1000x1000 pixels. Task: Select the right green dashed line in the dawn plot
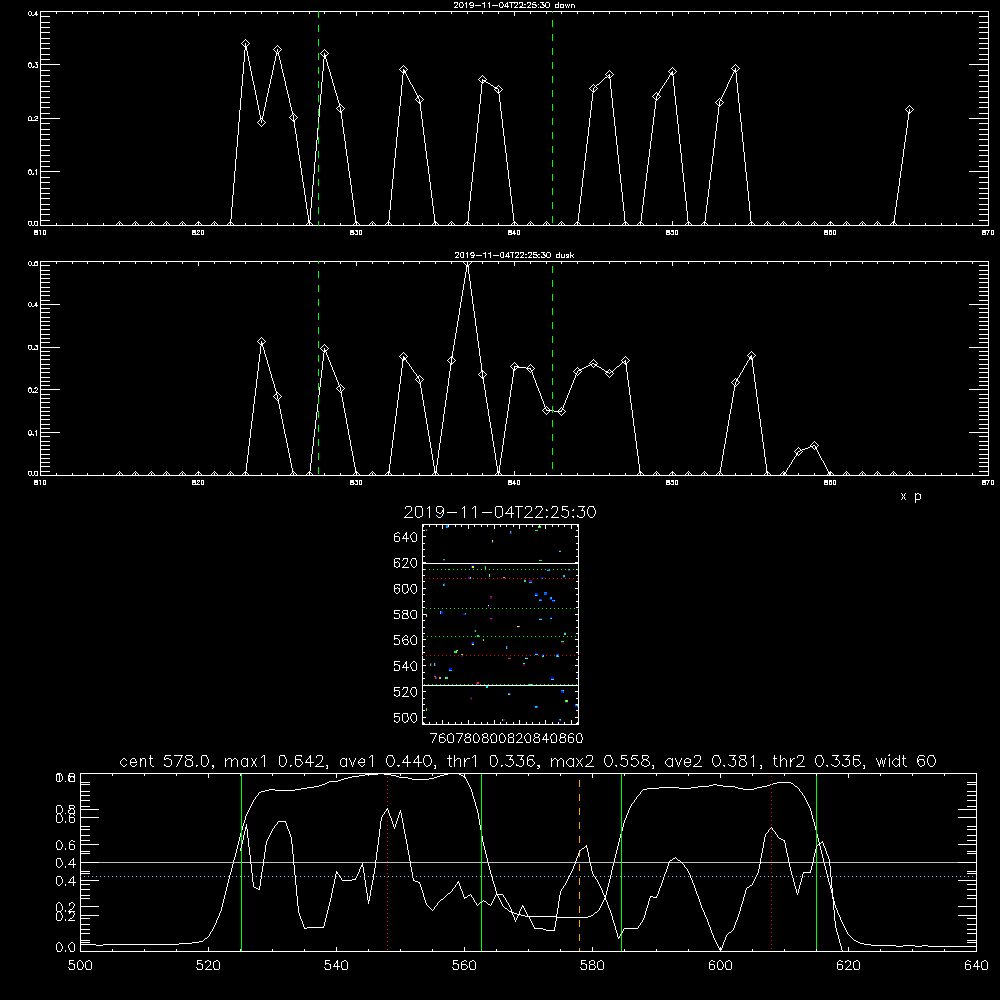(x=552, y=118)
